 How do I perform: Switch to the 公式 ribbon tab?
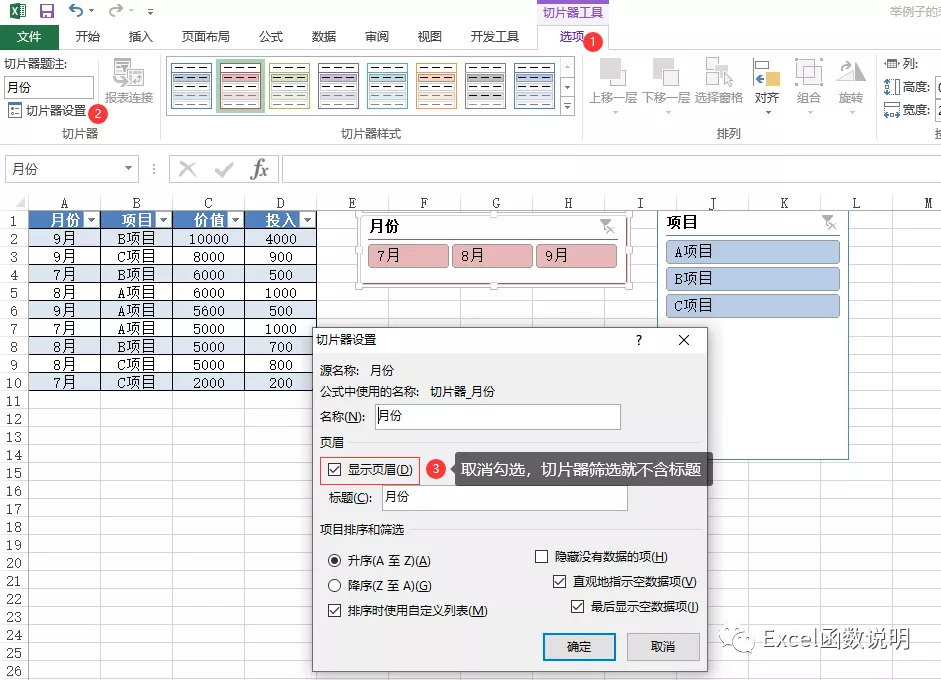tap(271, 37)
